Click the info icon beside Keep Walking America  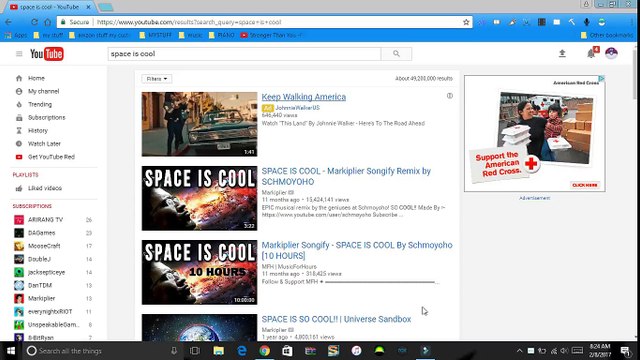point(449,96)
